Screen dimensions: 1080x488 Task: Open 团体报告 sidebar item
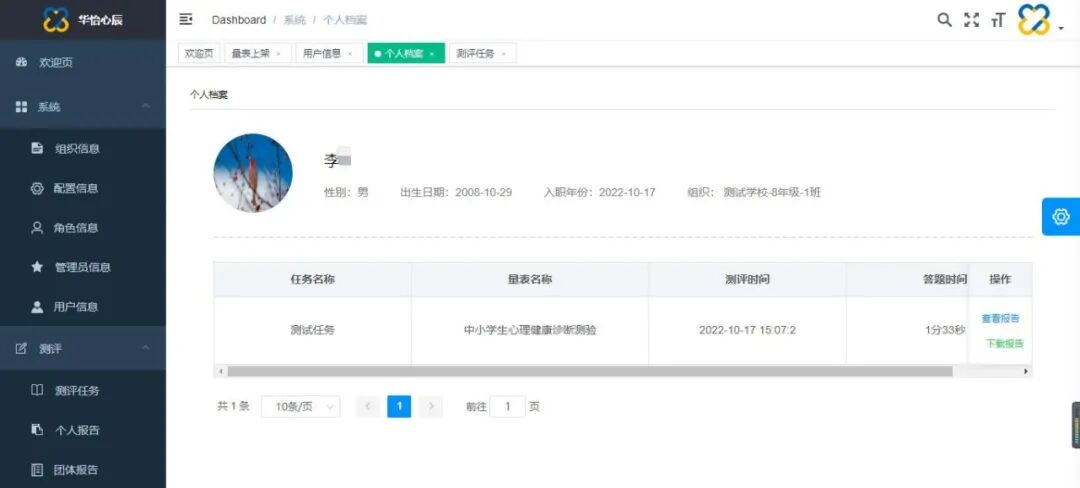83,470
